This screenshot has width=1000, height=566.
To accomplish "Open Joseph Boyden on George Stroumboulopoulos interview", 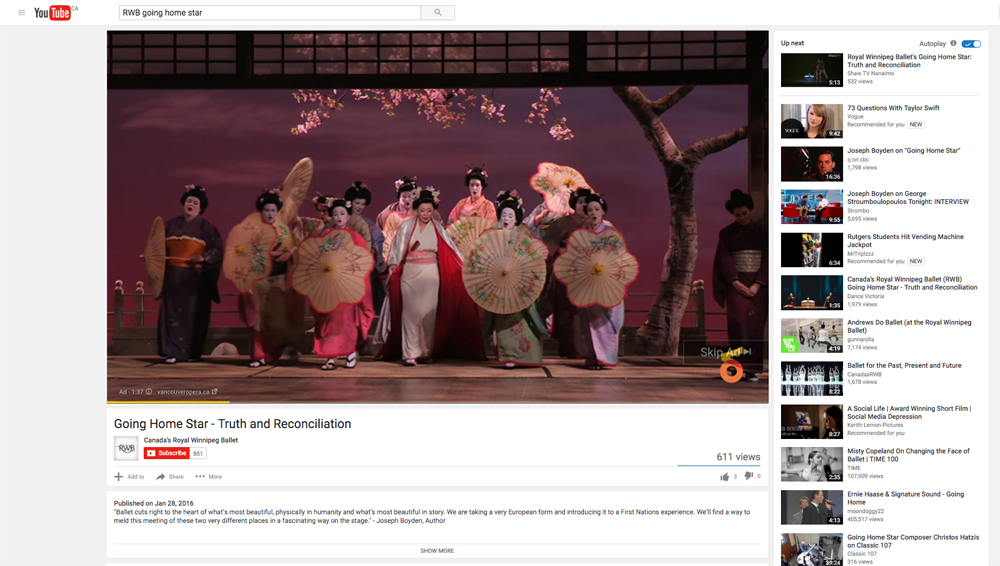I will coord(908,198).
